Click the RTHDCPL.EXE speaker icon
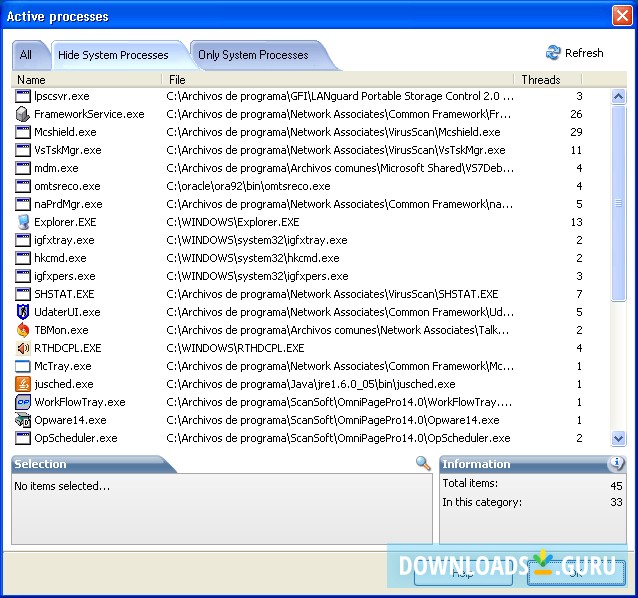Image resolution: width=638 pixels, height=598 pixels. [23, 348]
